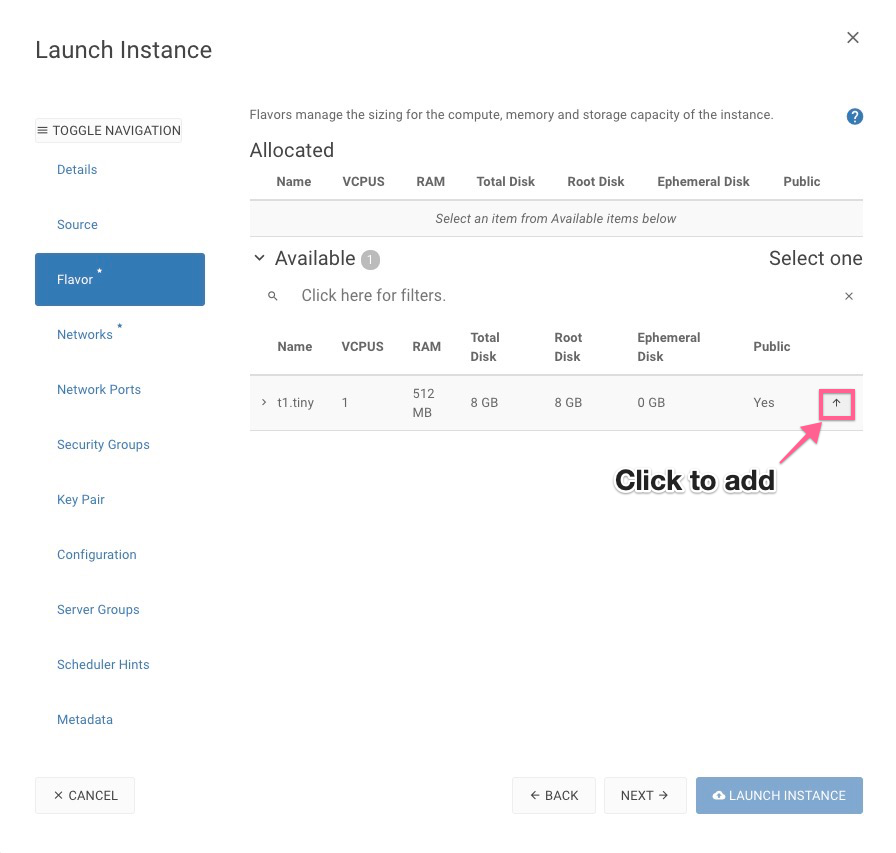Open the Source step

tap(77, 225)
